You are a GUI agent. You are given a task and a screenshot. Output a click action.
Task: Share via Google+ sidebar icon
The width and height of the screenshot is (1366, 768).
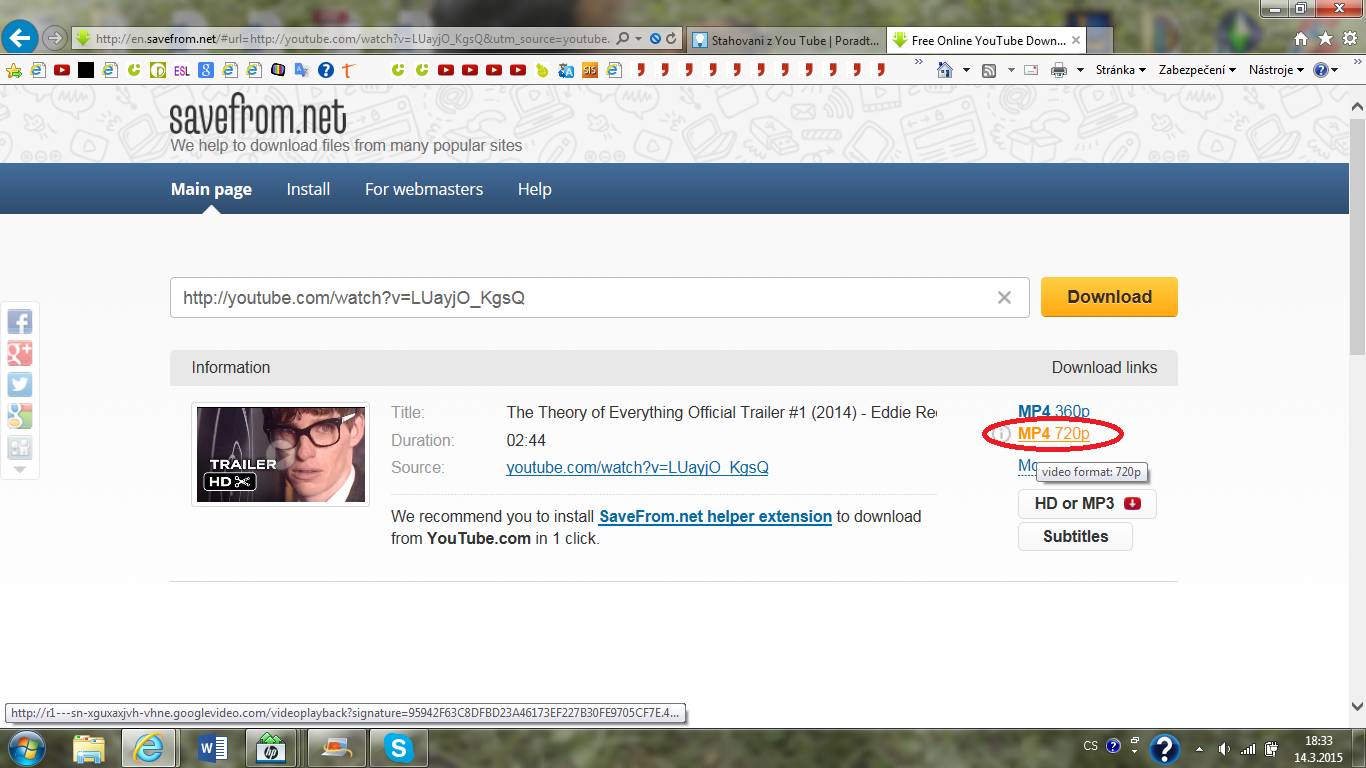19,353
